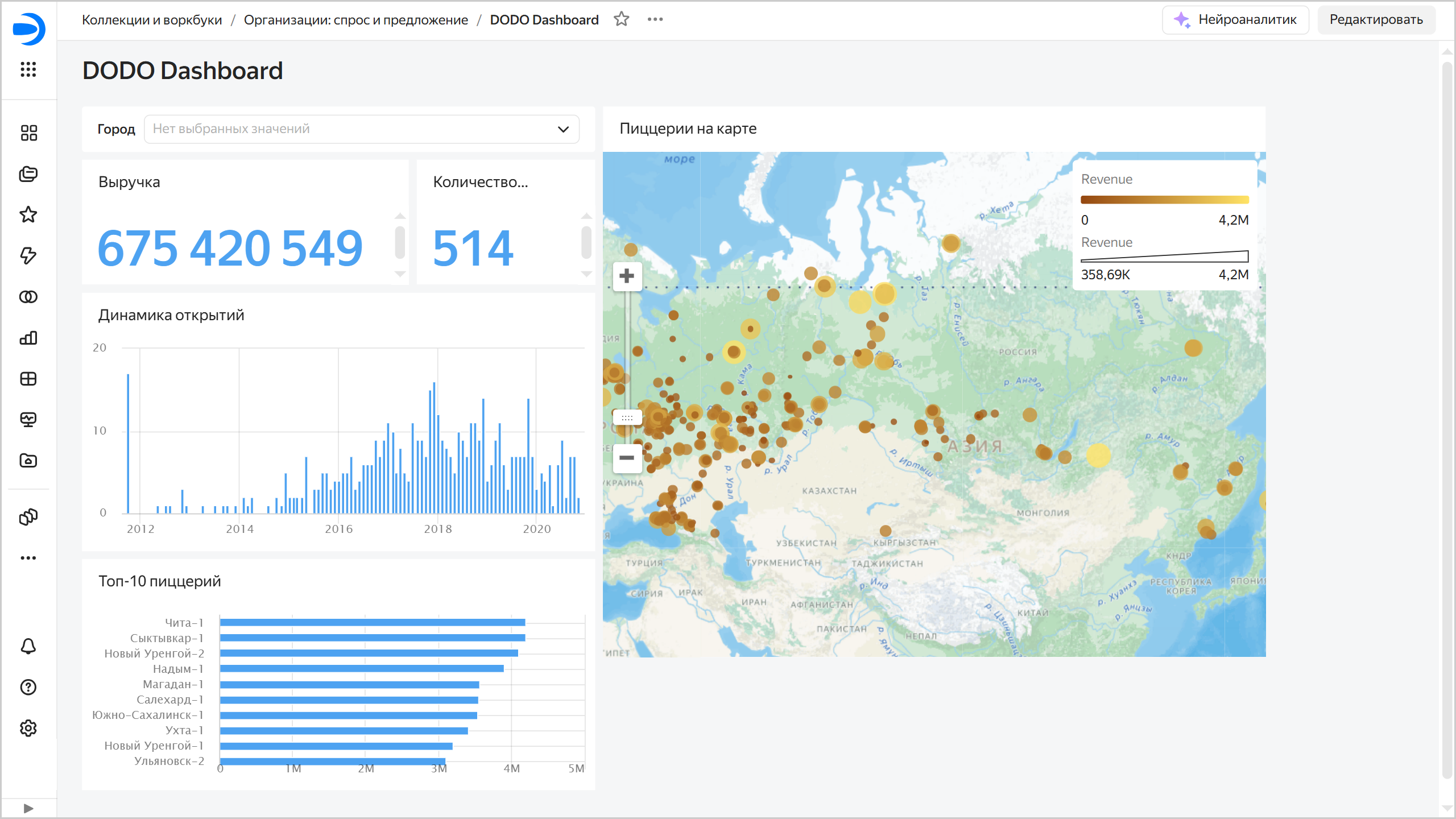The image size is (1456, 819).
Task: Click the Нейроаналитик button
Action: tap(1235, 20)
